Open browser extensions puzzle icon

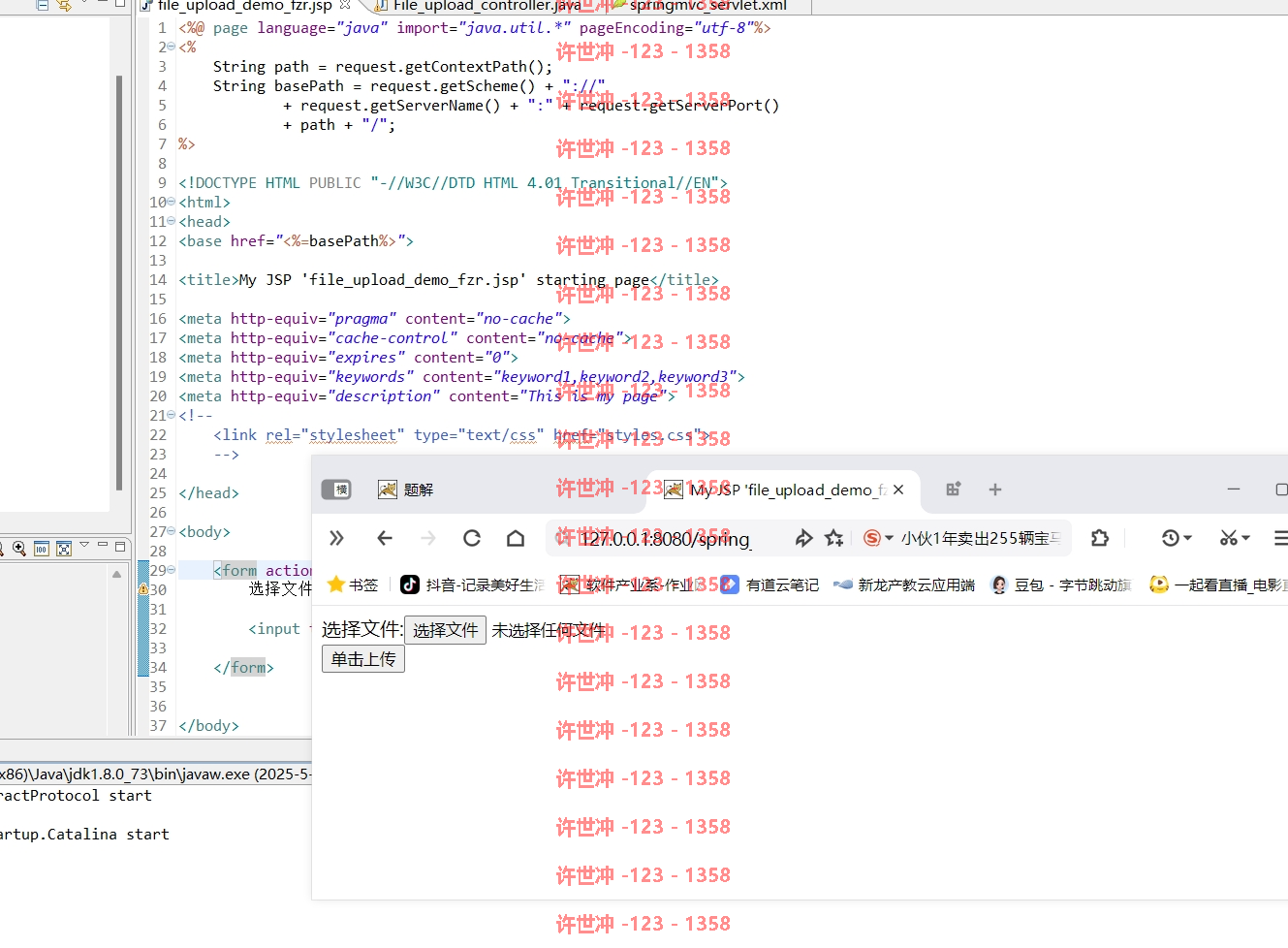1099,538
